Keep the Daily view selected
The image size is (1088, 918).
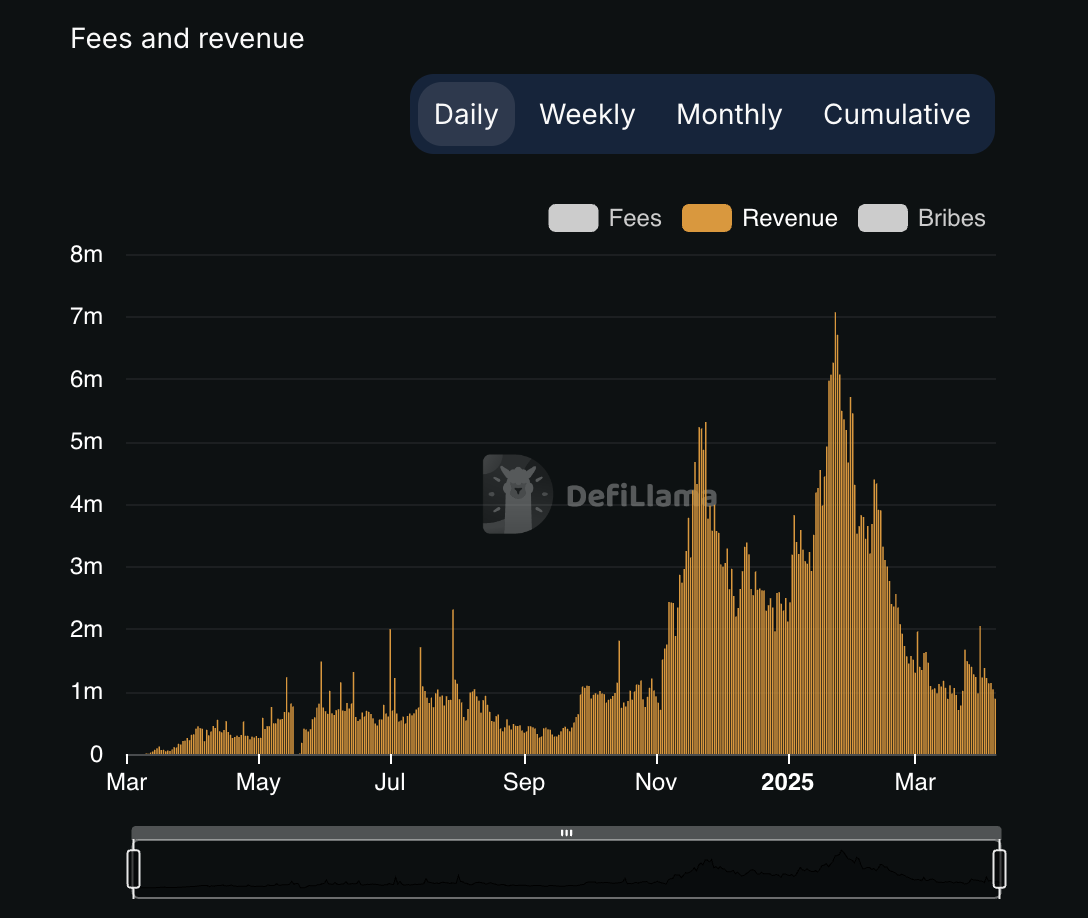click(x=465, y=114)
